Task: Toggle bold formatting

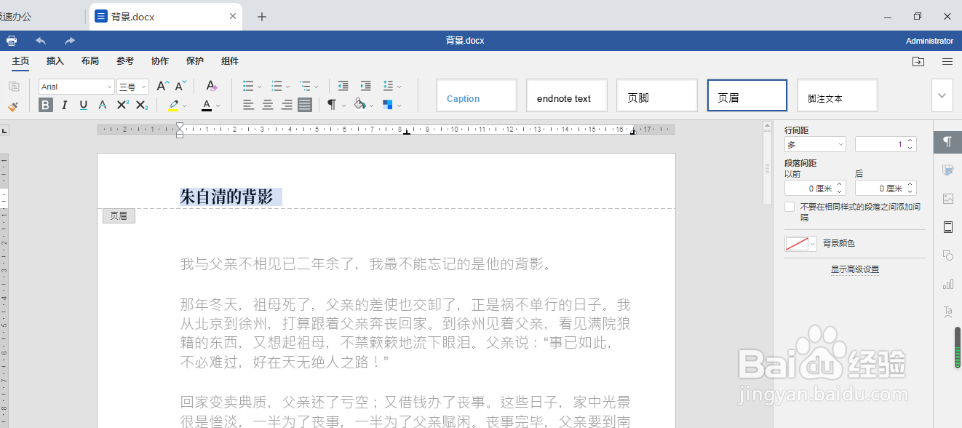Action: [x=45, y=105]
